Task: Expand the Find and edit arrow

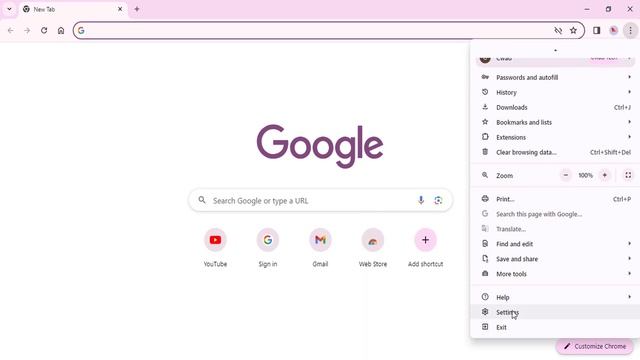Action: (629, 244)
